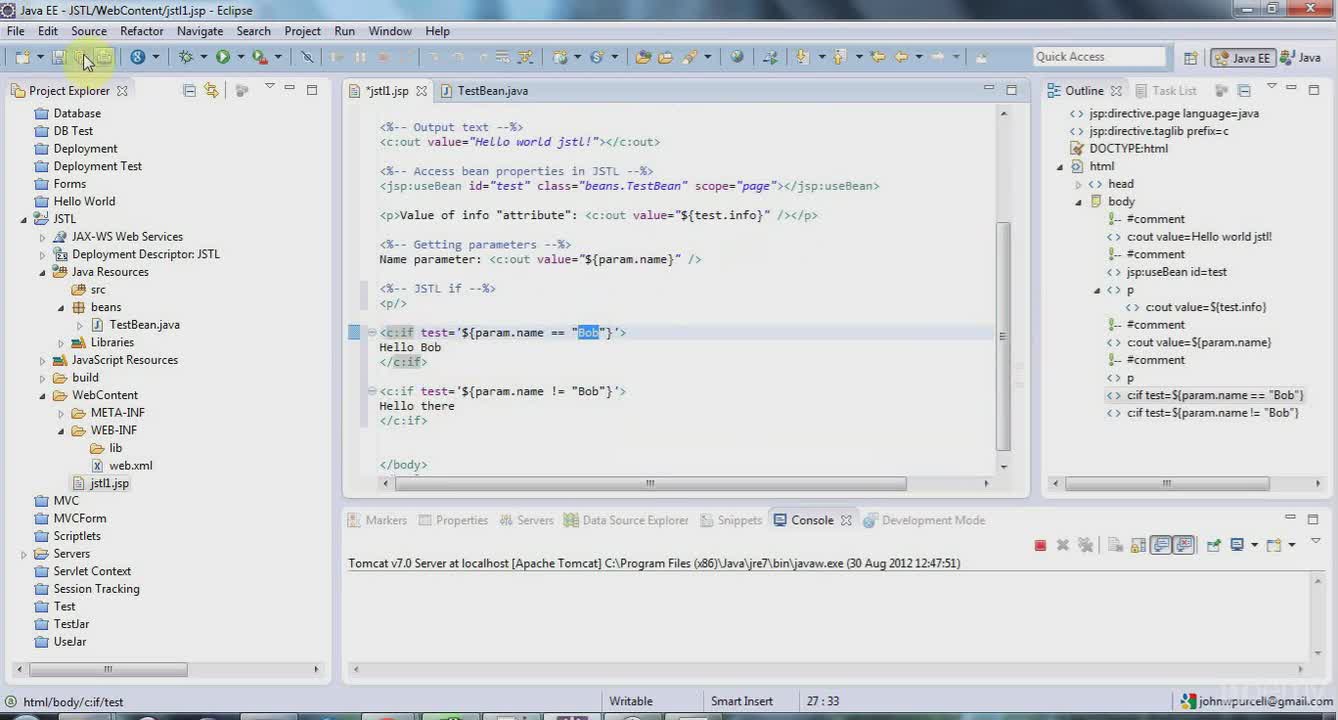The width and height of the screenshot is (1338, 720).
Task: Click the Previous Annotation icon
Action: click(x=838, y=57)
